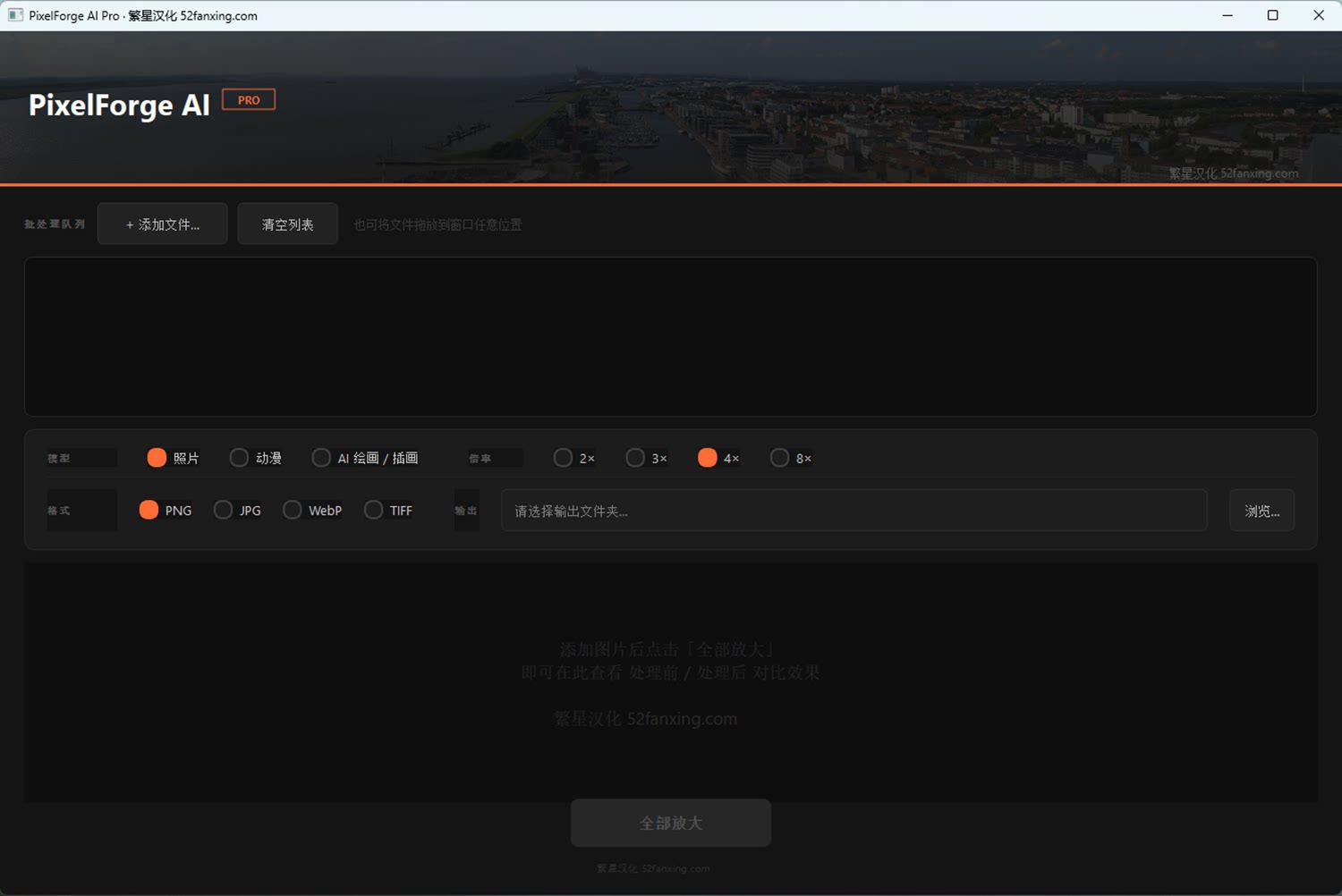1342x896 pixels.
Task: Choose the 动漫 model option
Action: point(256,458)
